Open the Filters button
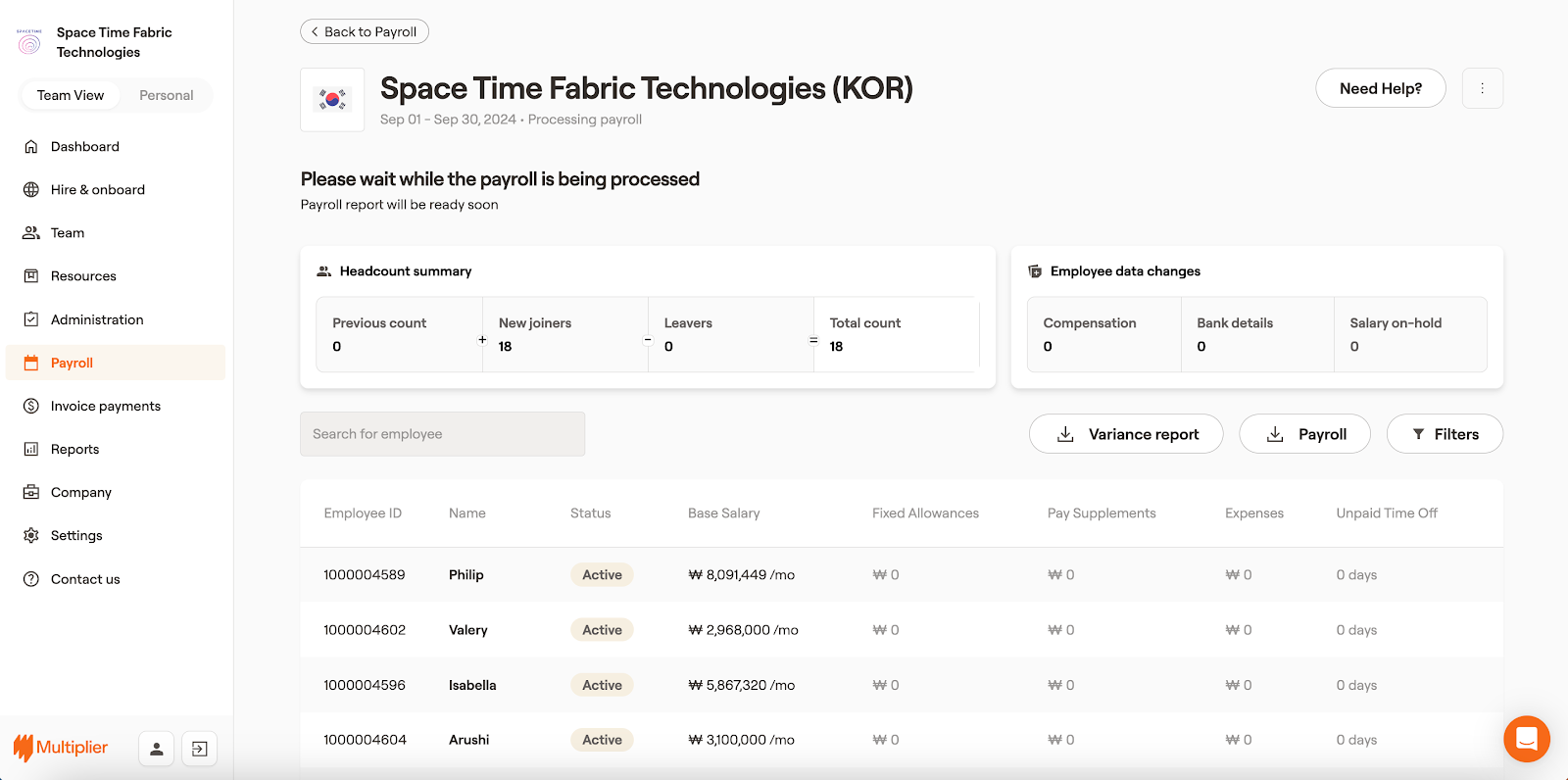The height and width of the screenshot is (780, 1568). [x=1445, y=434]
